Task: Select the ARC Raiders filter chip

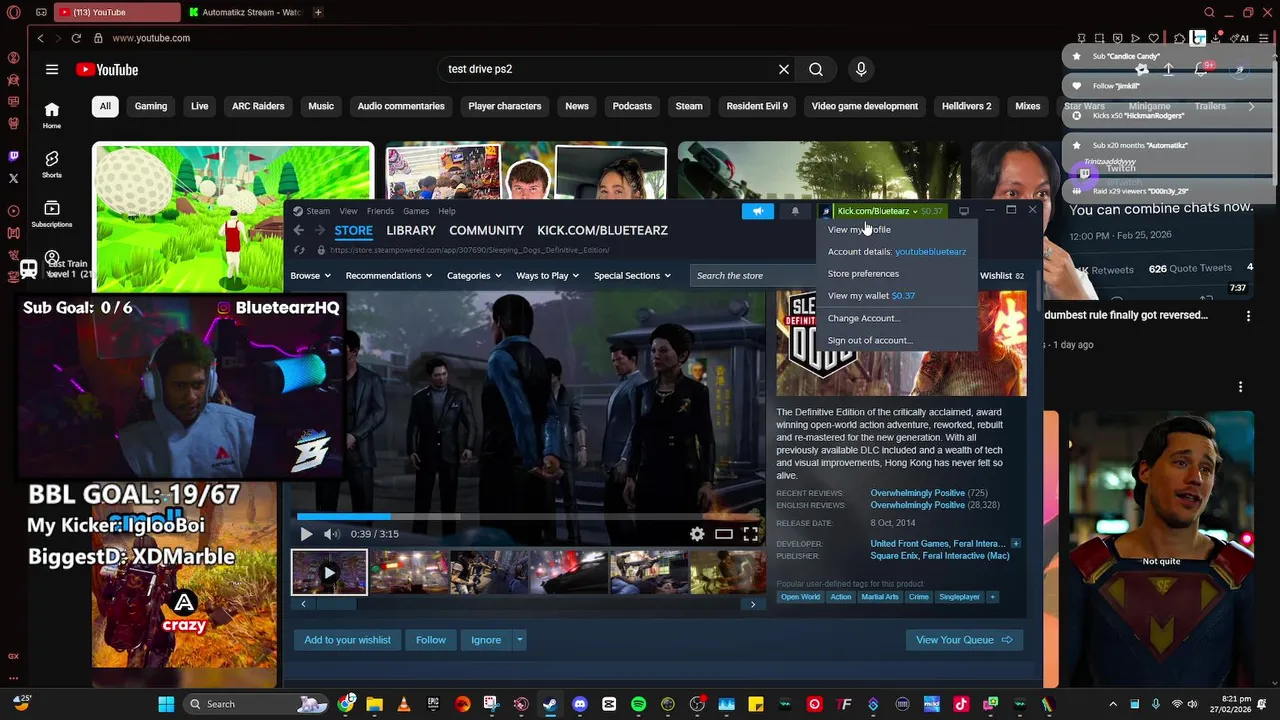Action: click(258, 106)
